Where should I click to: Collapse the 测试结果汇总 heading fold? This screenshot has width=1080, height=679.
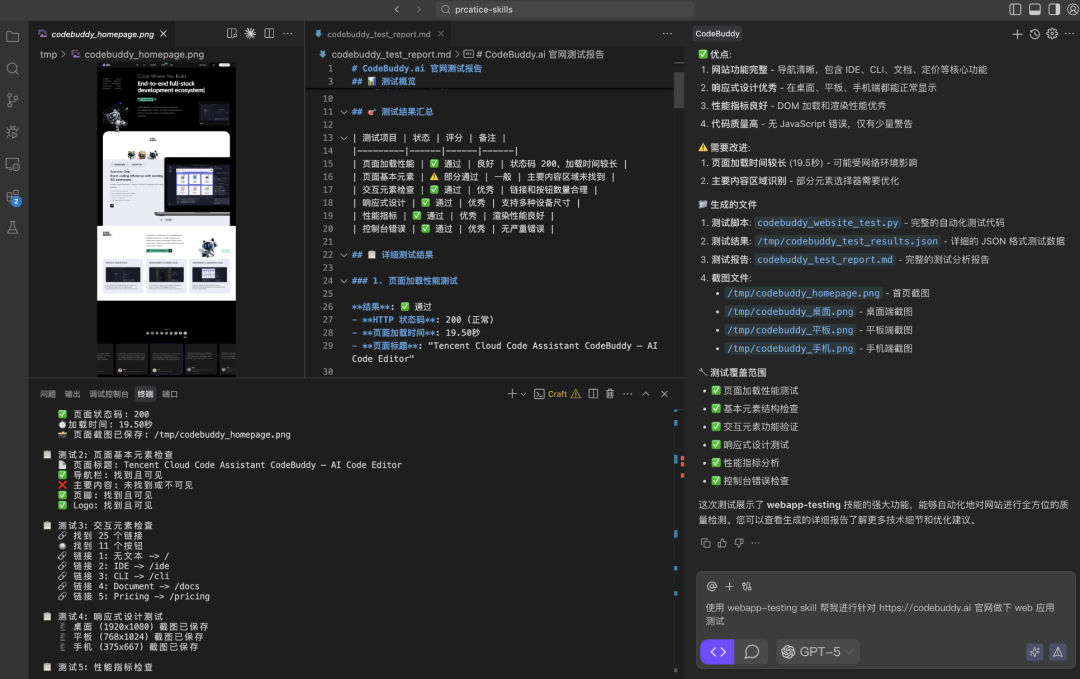tap(343, 112)
